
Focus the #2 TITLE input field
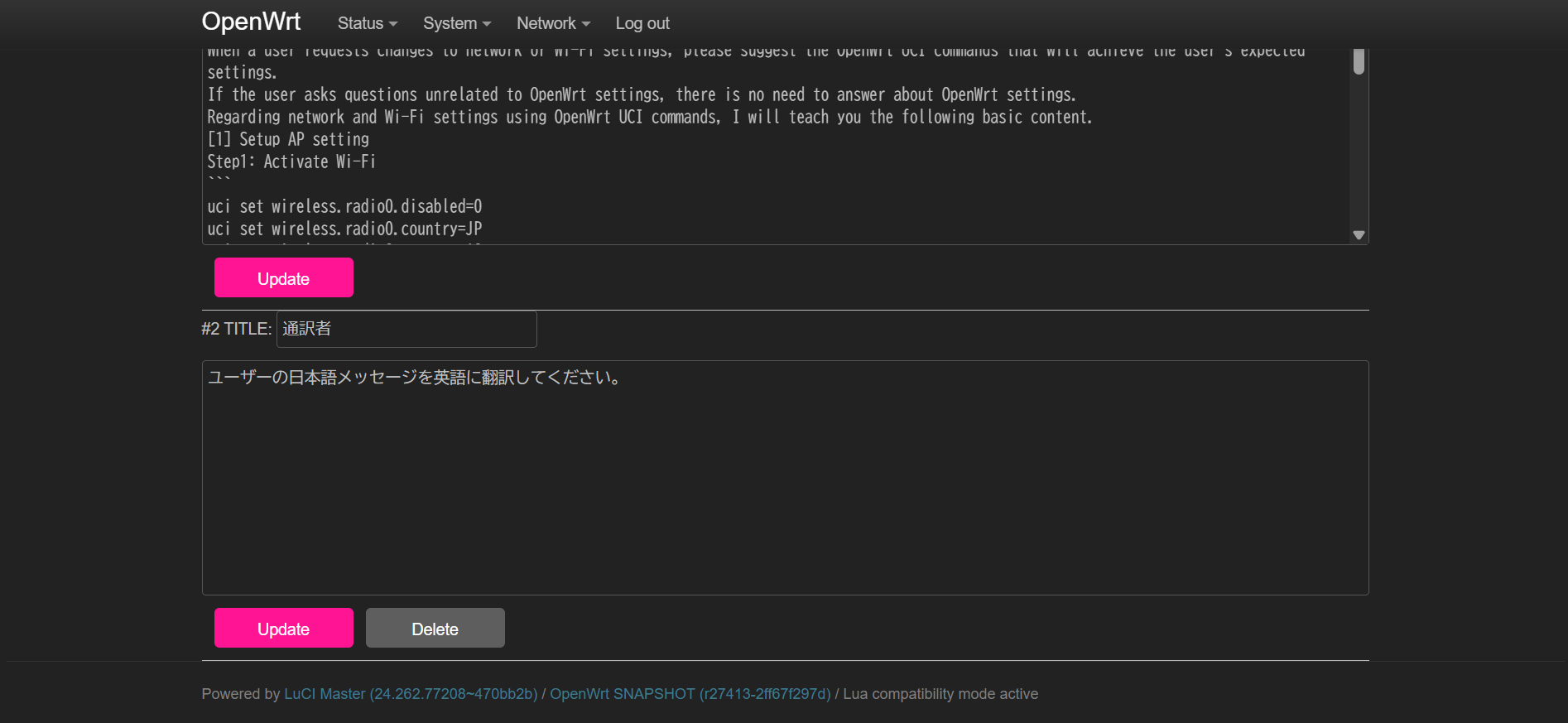(x=406, y=329)
